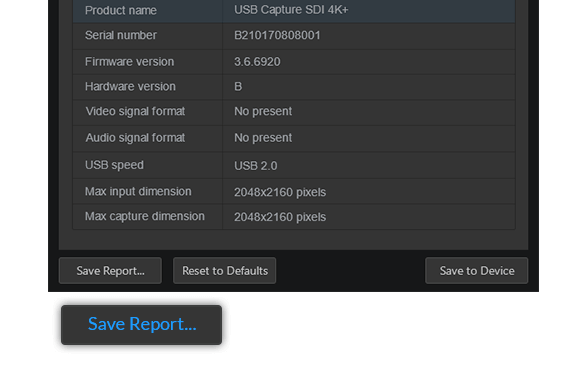The image size is (585, 389).
Task: Select No present in Audio signal row
Action: tap(263, 138)
